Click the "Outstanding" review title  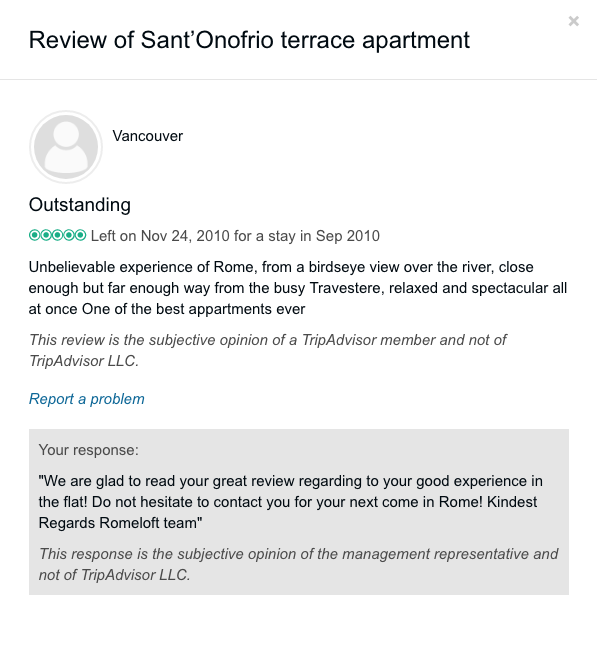(x=80, y=204)
